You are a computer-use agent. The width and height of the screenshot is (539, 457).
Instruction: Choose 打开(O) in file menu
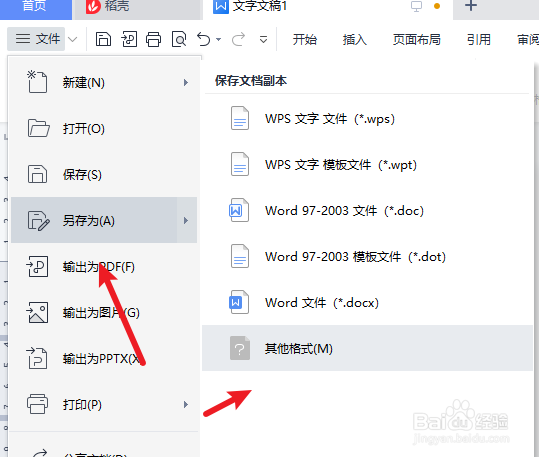point(104,128)
